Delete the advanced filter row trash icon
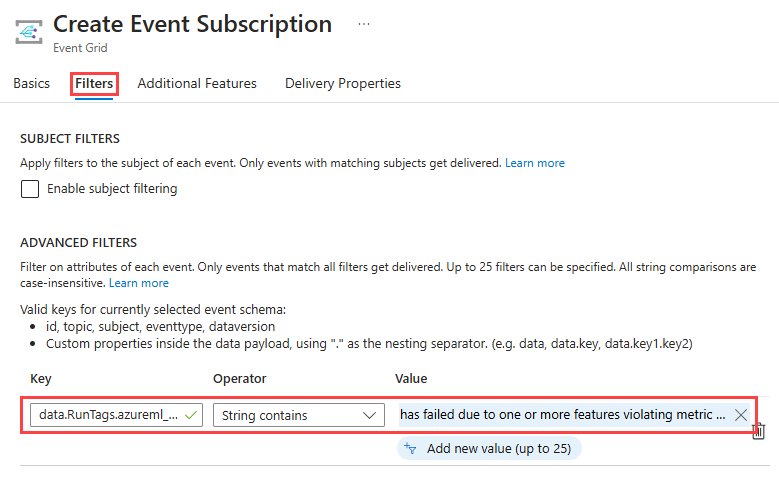 point(759,430)
